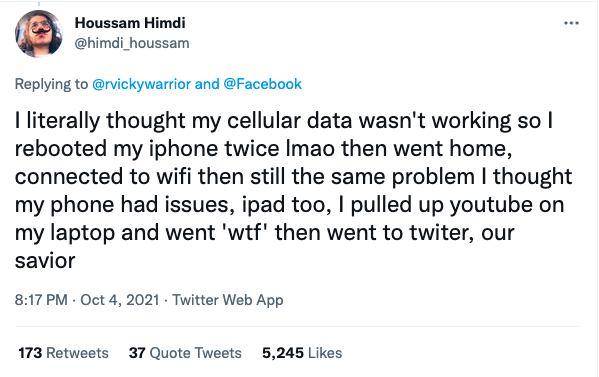Click the 'Replying to' text label
Screen dimensions: 599x377
point(51,84)
